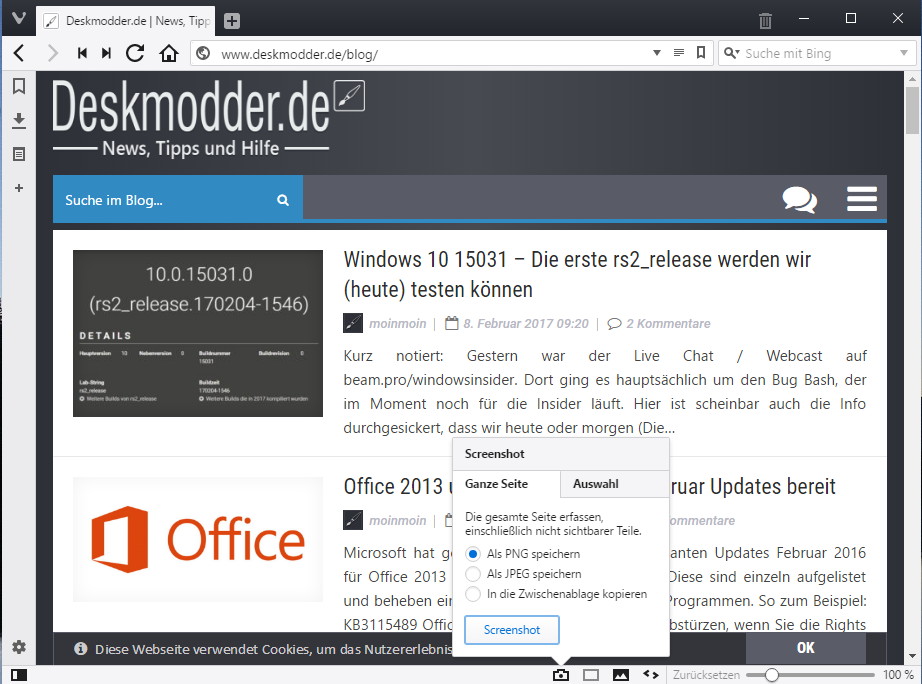Open the Notes side panel
This screenshot has width=922, height=684.
click(x=19, y=154)
